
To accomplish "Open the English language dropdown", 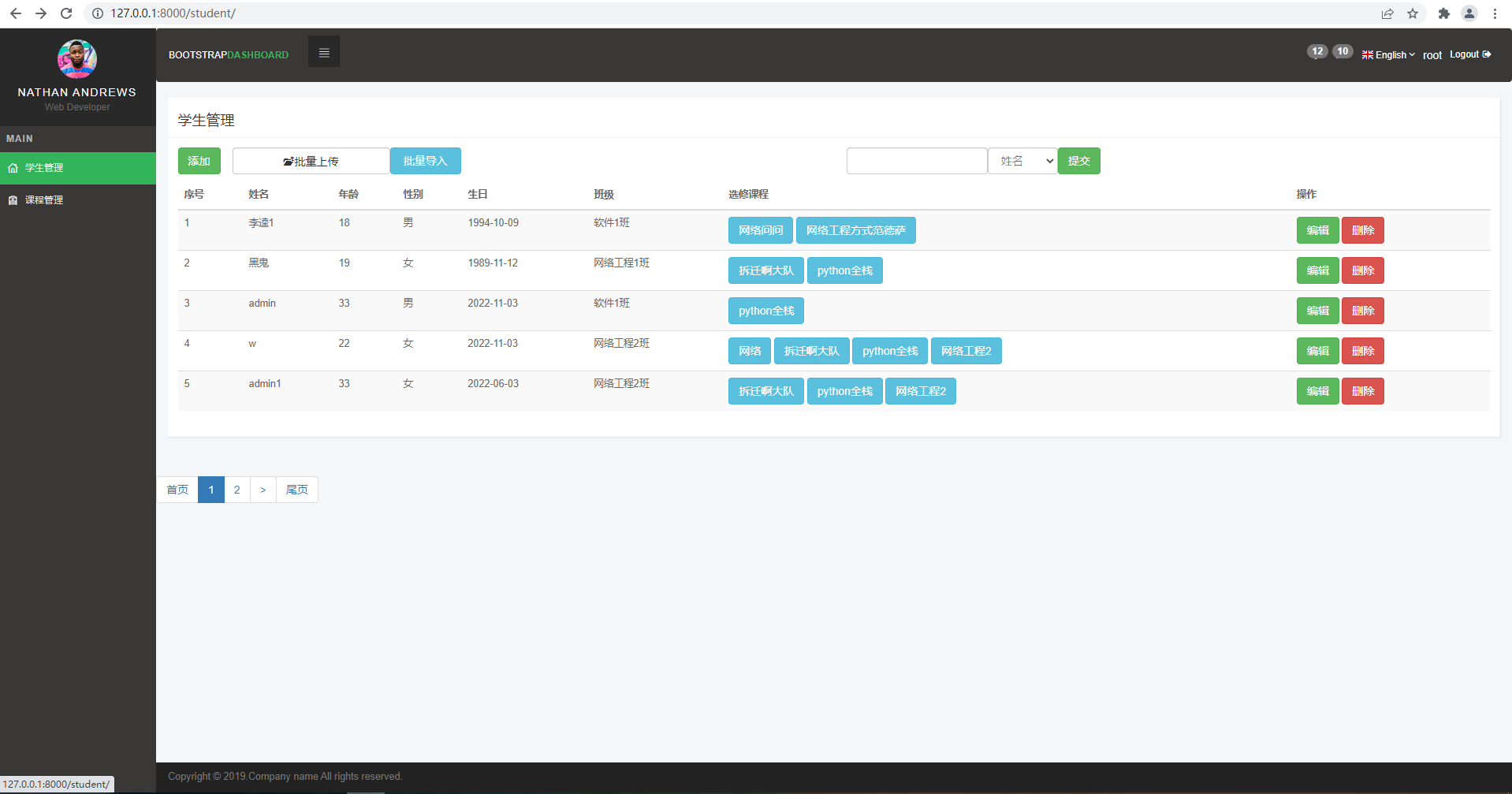I will 1388,55.
